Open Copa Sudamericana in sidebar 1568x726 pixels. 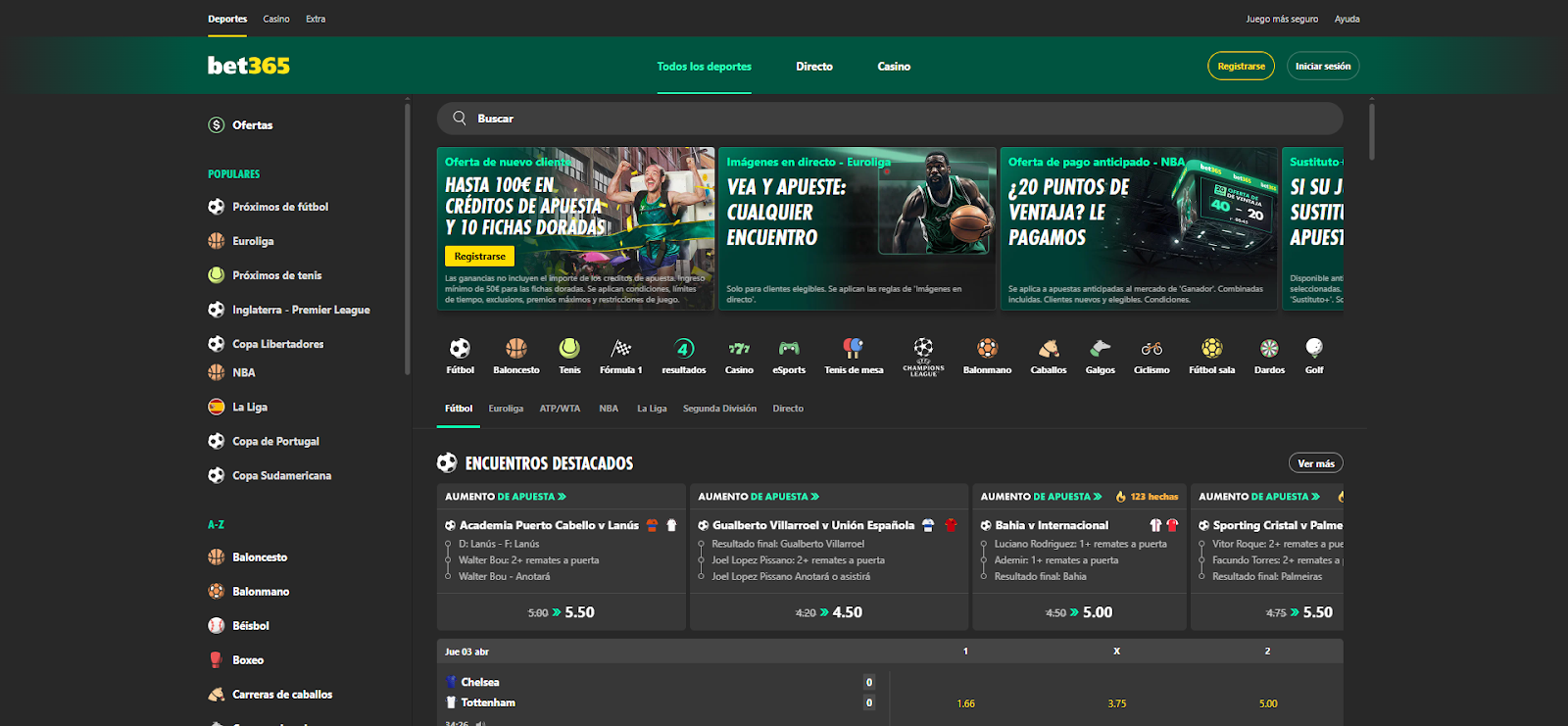282,475
